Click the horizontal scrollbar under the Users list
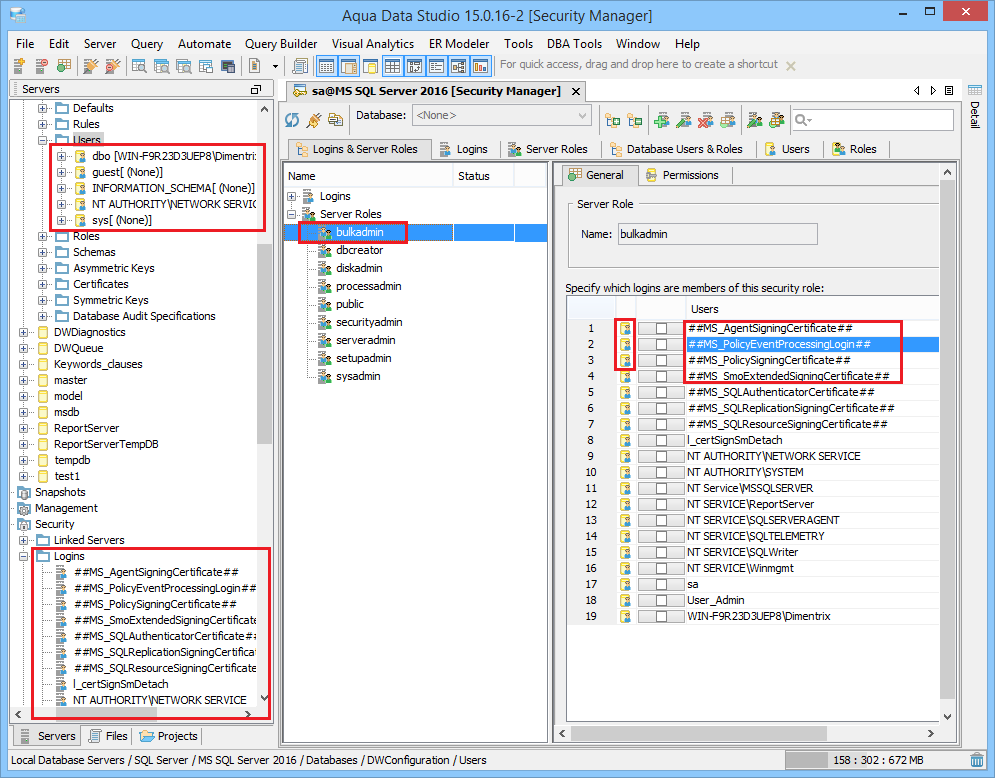Screen dimensions: 995x778 coord(699,734)
